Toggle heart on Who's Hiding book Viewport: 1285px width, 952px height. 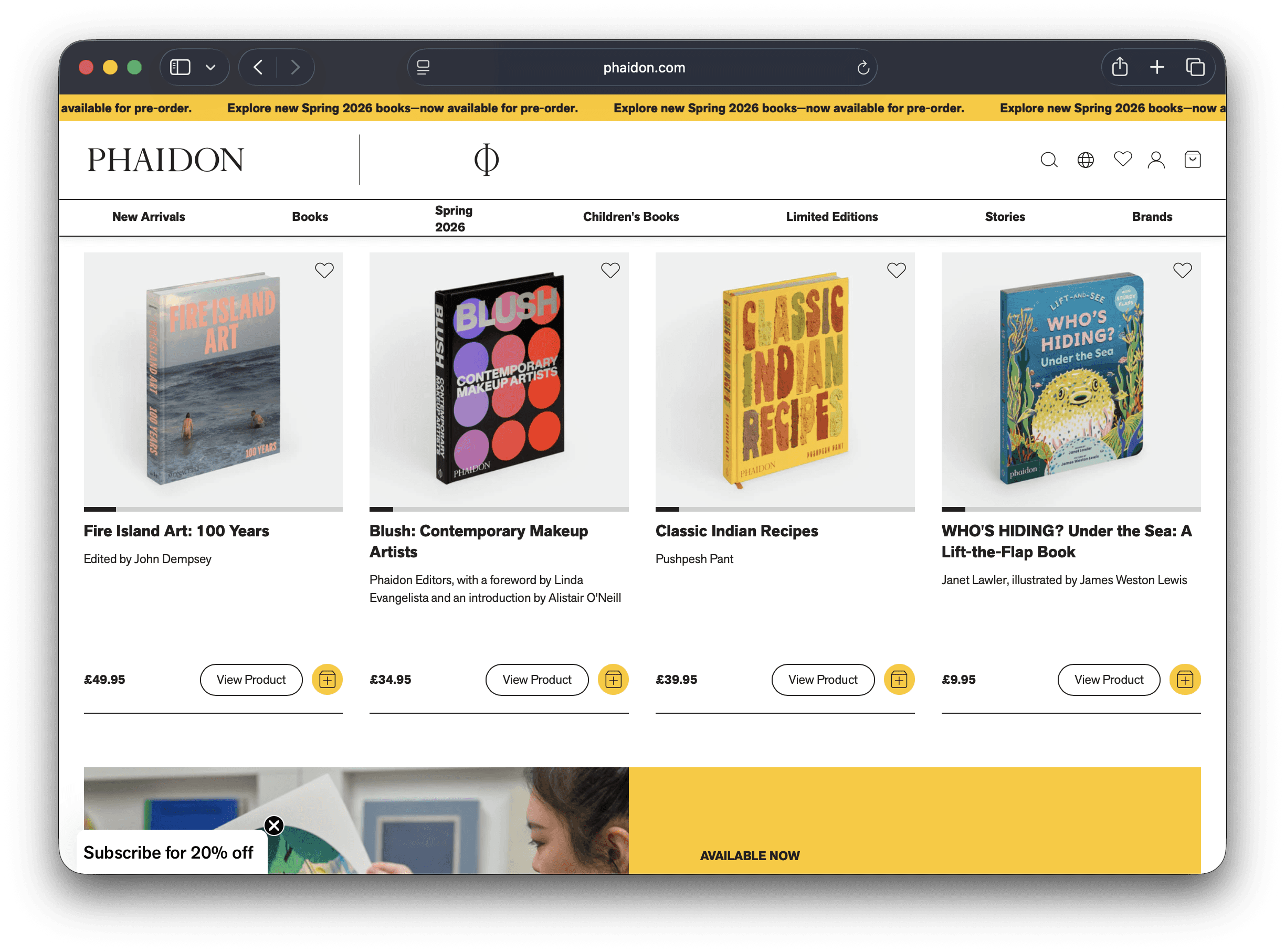click(x=1182, y=270)
